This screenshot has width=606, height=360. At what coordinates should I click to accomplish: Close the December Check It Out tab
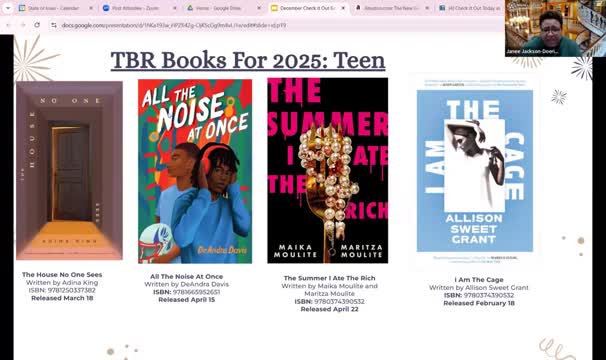pos(343,8)
